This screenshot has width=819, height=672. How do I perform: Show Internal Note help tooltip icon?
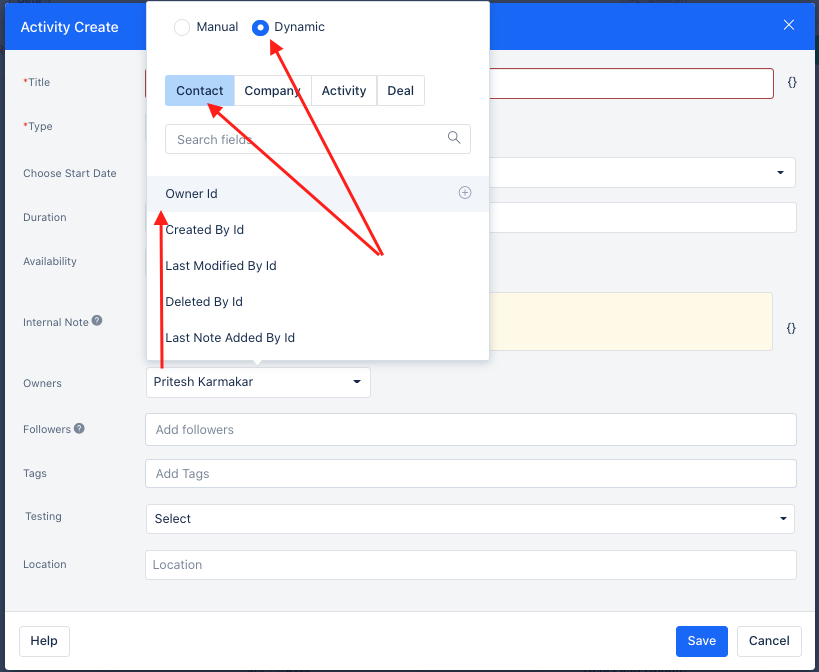pyautogui.click(x=97, y=321)
